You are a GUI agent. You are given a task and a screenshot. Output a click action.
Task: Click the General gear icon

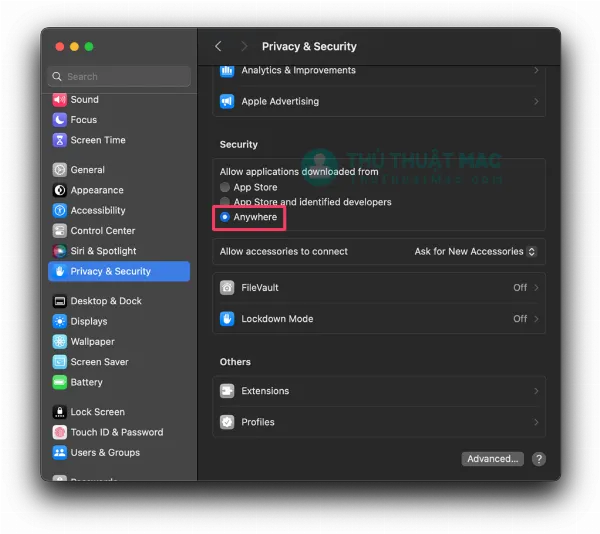click(59, 169)
